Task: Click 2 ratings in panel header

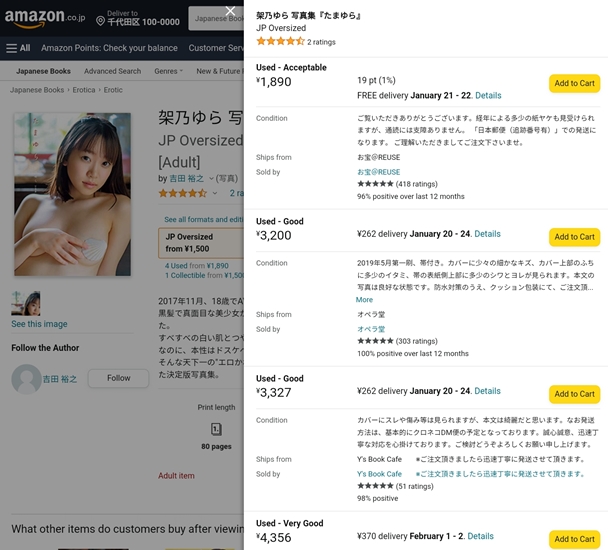Action: click(x=321, y=42)
